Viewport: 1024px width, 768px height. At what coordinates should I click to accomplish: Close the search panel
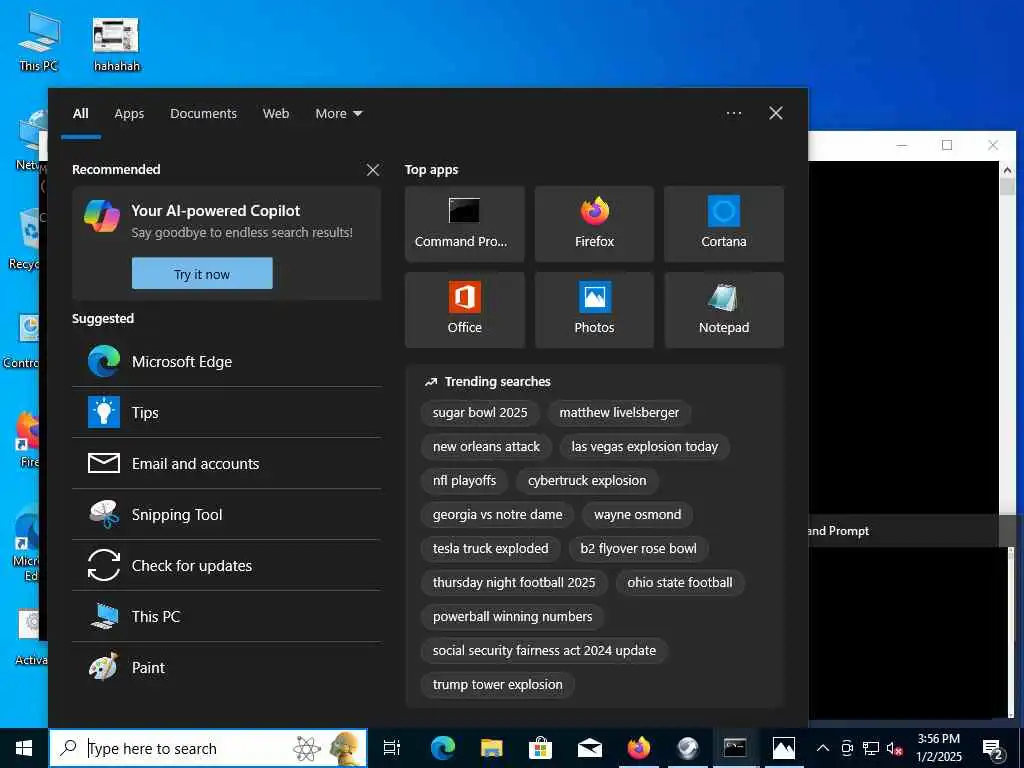point(776,114)
